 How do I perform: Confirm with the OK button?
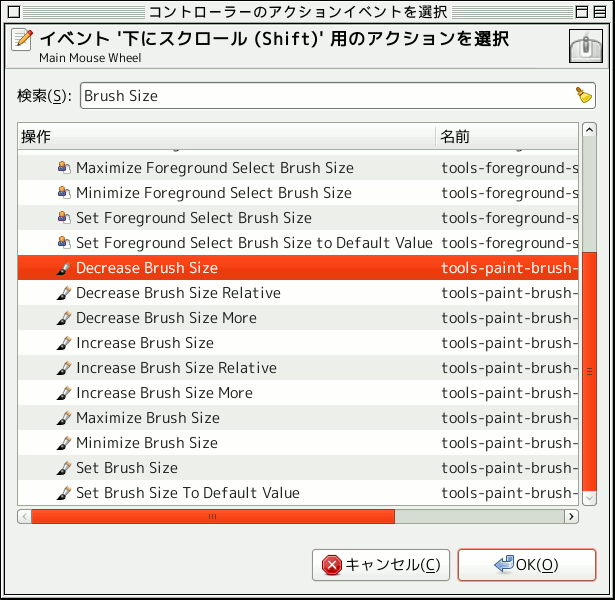point(526,565)
